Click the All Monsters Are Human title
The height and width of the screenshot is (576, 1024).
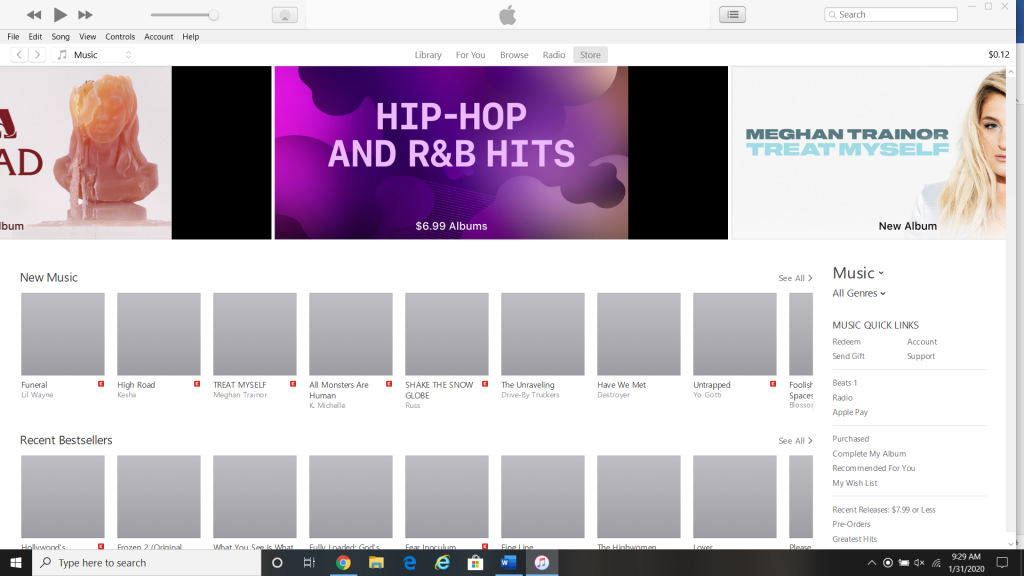[x=339, y=390]
